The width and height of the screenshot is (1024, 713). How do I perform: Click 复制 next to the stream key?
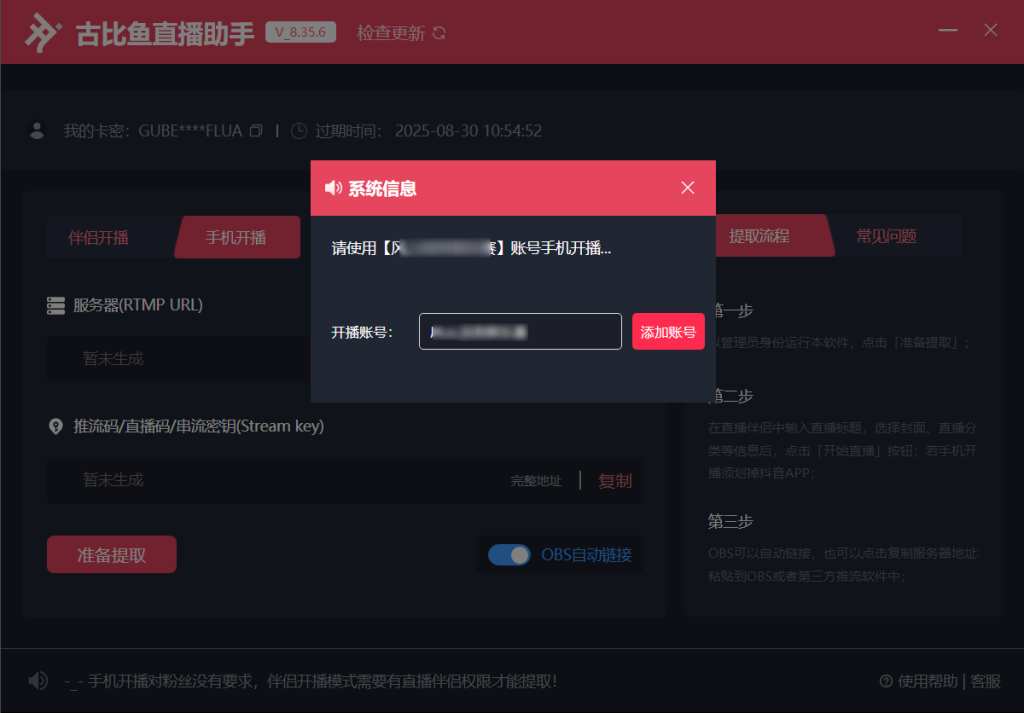tap(615, 481)
